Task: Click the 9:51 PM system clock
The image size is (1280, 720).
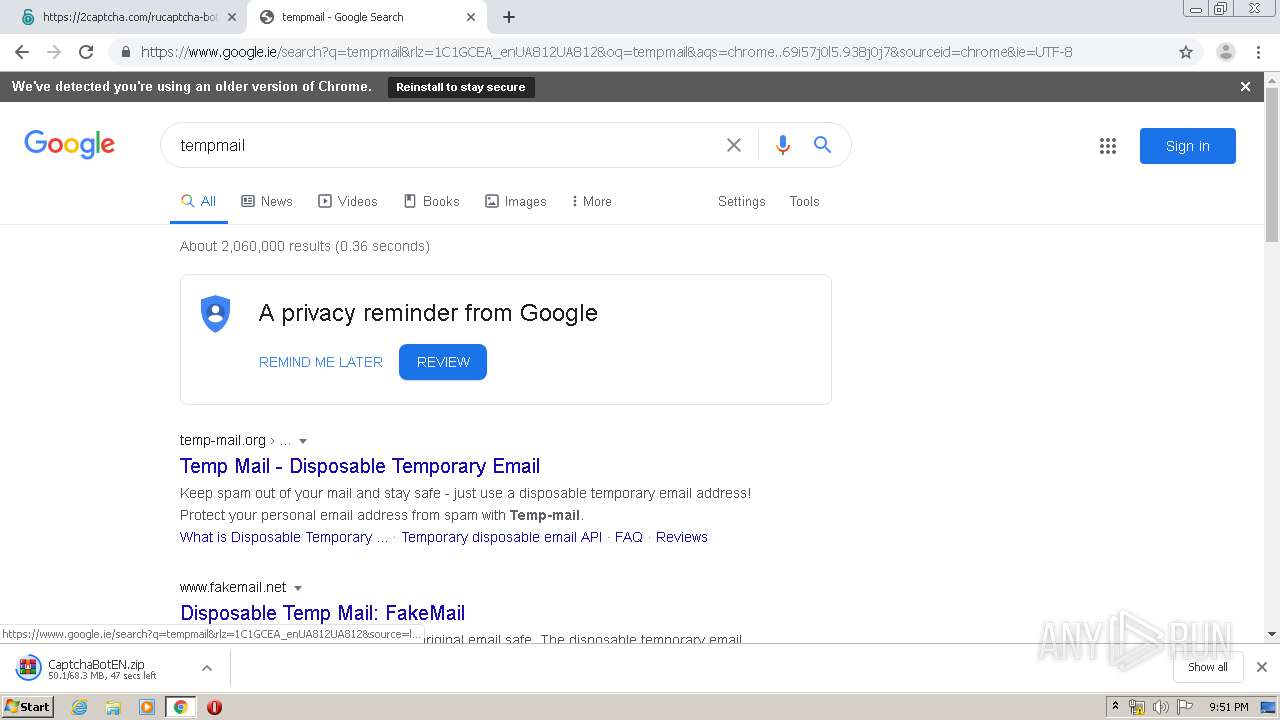Action: 1229,707
